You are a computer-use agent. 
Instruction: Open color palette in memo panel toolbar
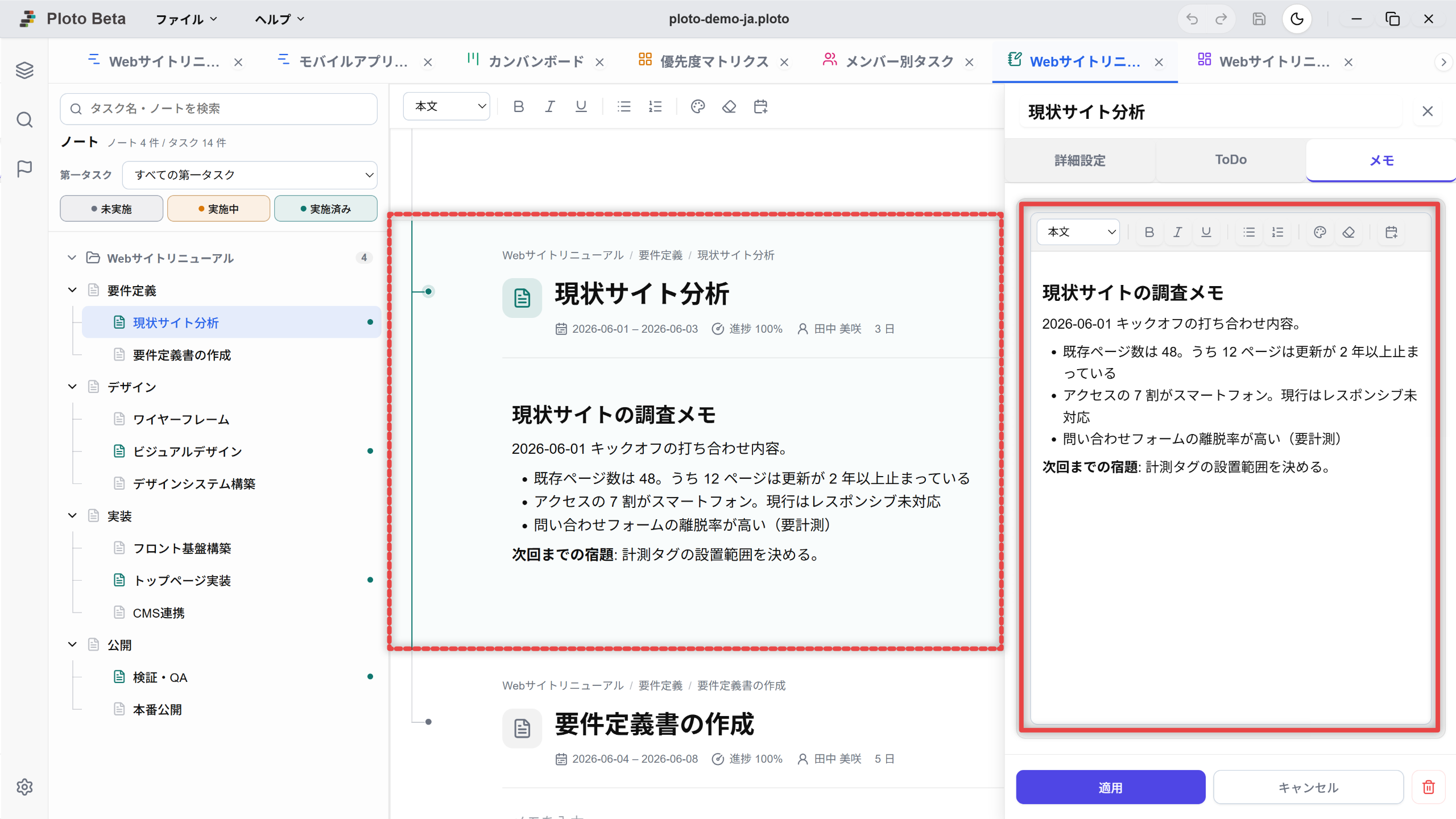tap(1320, 232)
